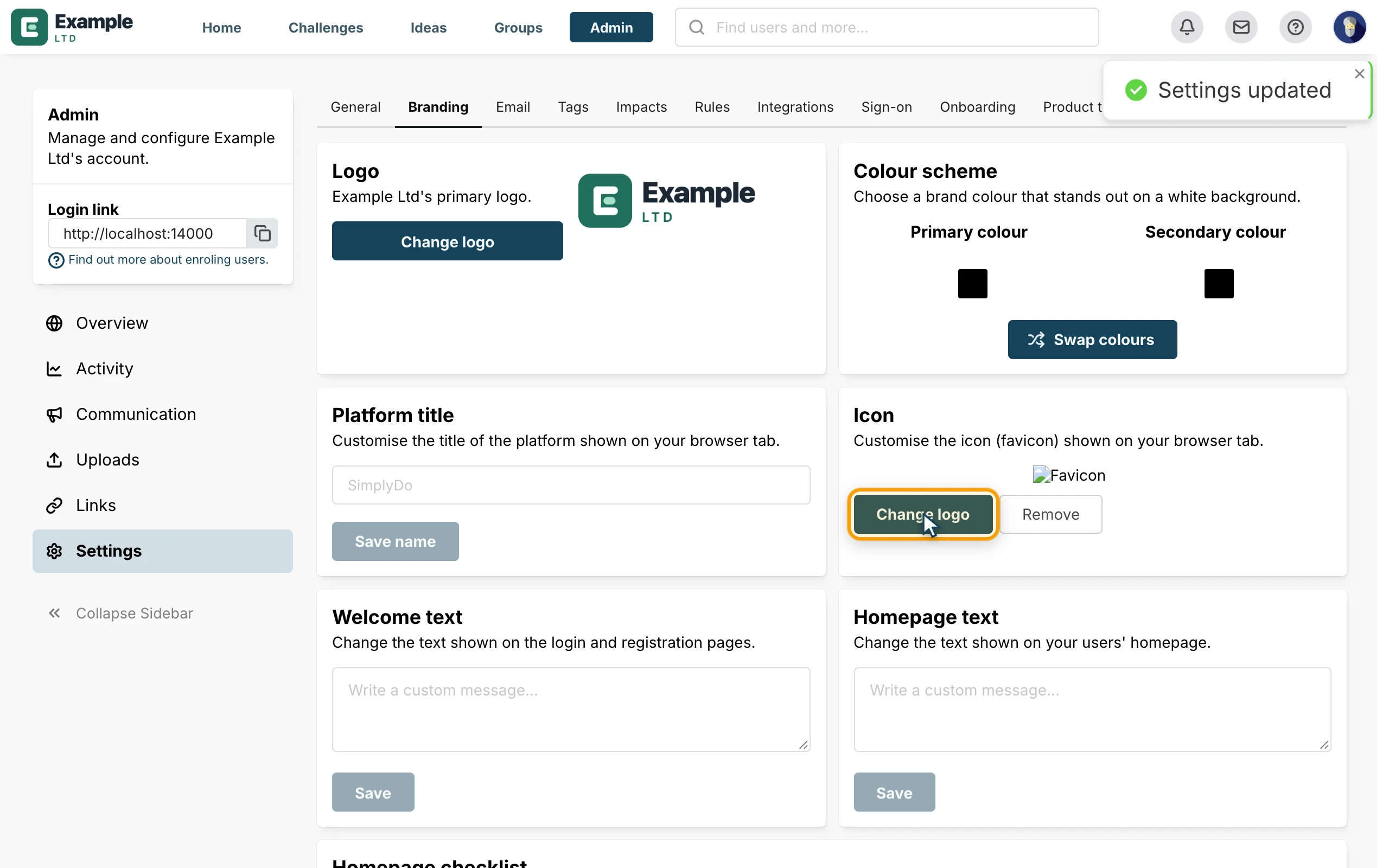Open Activity in the sidebar
This screenshot has height=868, width=1389.
click(162, 368)
